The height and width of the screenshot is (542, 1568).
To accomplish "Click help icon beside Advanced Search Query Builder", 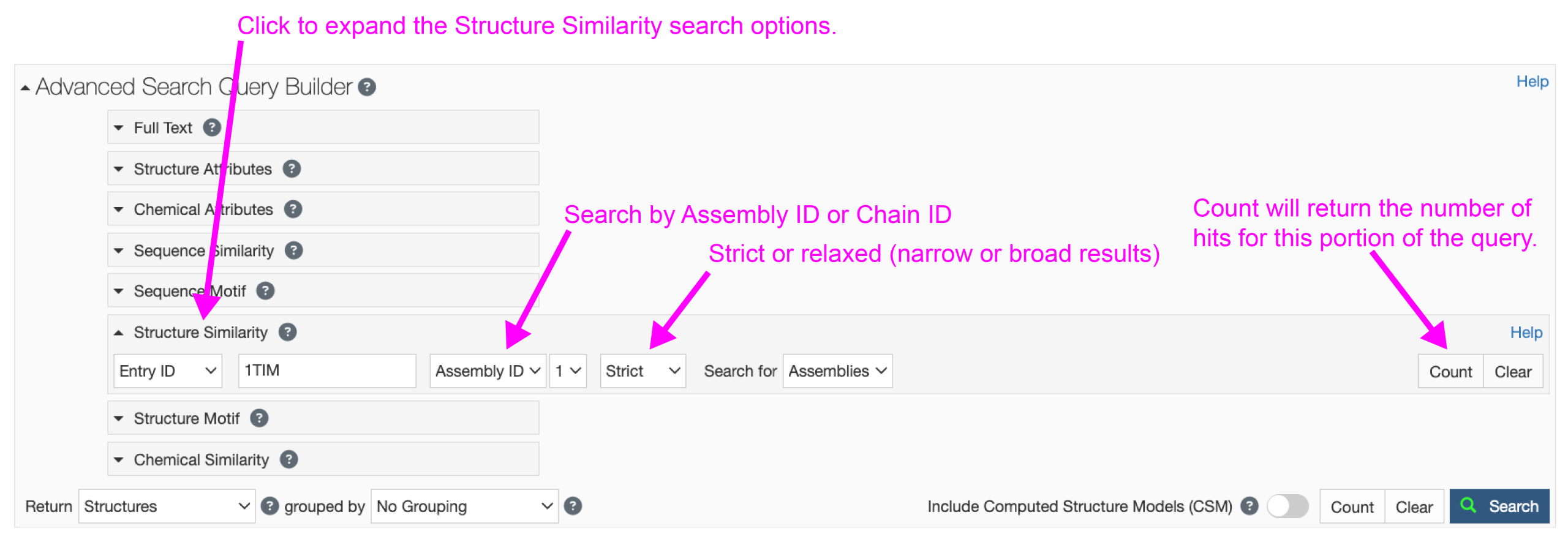I will tap(367, 88).
